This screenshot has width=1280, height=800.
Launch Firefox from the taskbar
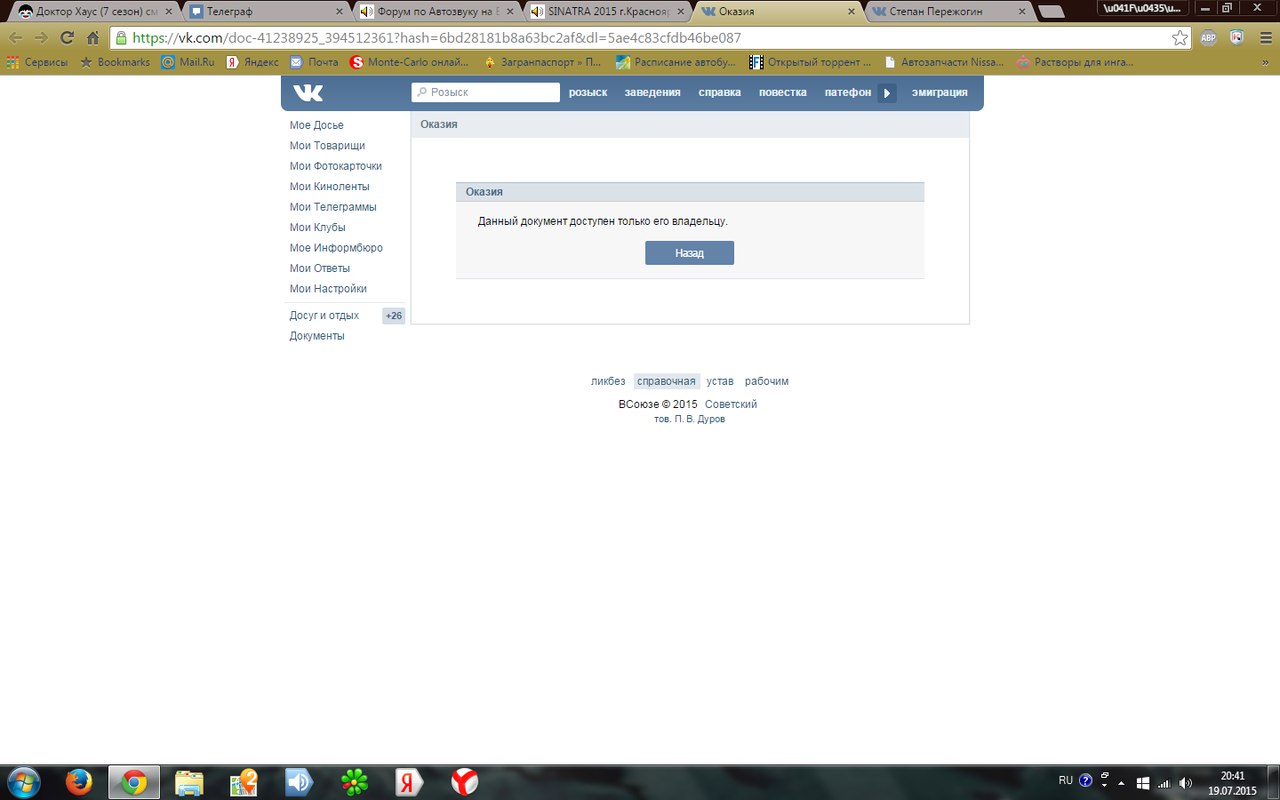point(78,782)
